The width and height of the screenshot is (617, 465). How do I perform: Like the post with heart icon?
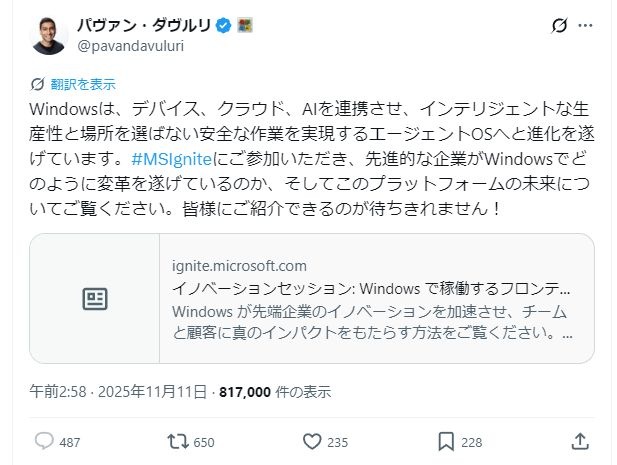pos(312,441)
